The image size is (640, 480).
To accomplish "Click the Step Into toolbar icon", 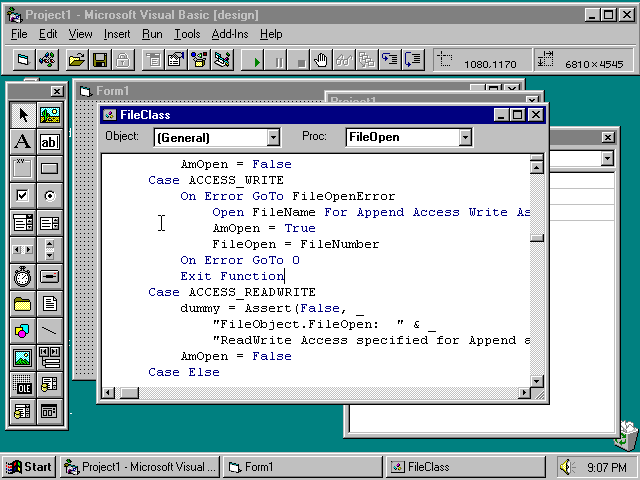I will pyautogui.click(x=390, y=61).
